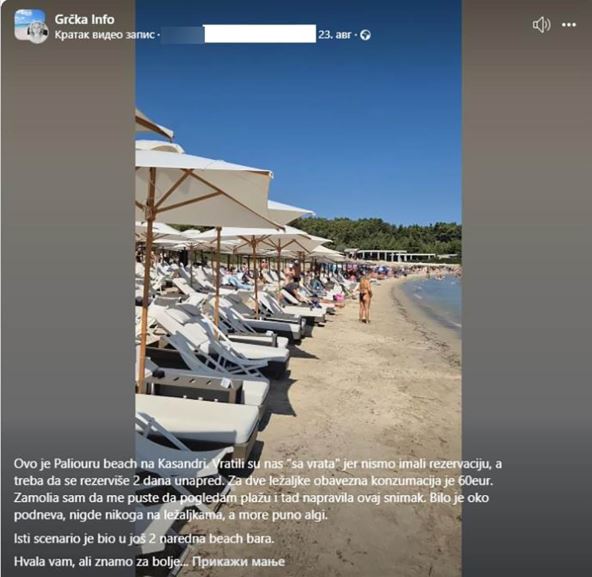The width and height of the screenshot is (592, 577).
Task: Click the redacted white author name box
Action: click(260, 34)
